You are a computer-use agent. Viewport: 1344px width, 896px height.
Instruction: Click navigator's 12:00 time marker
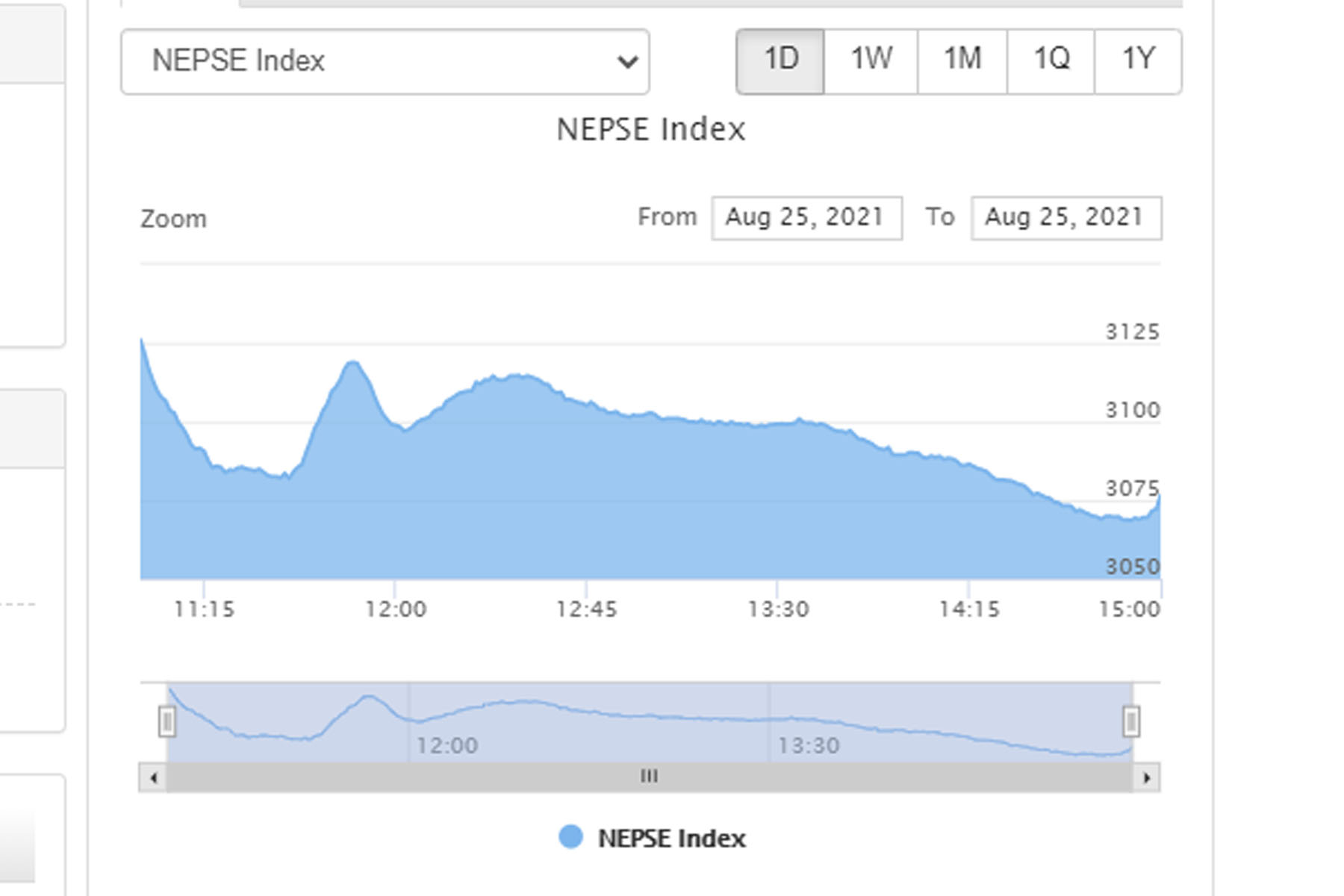(x=447, y=745)
